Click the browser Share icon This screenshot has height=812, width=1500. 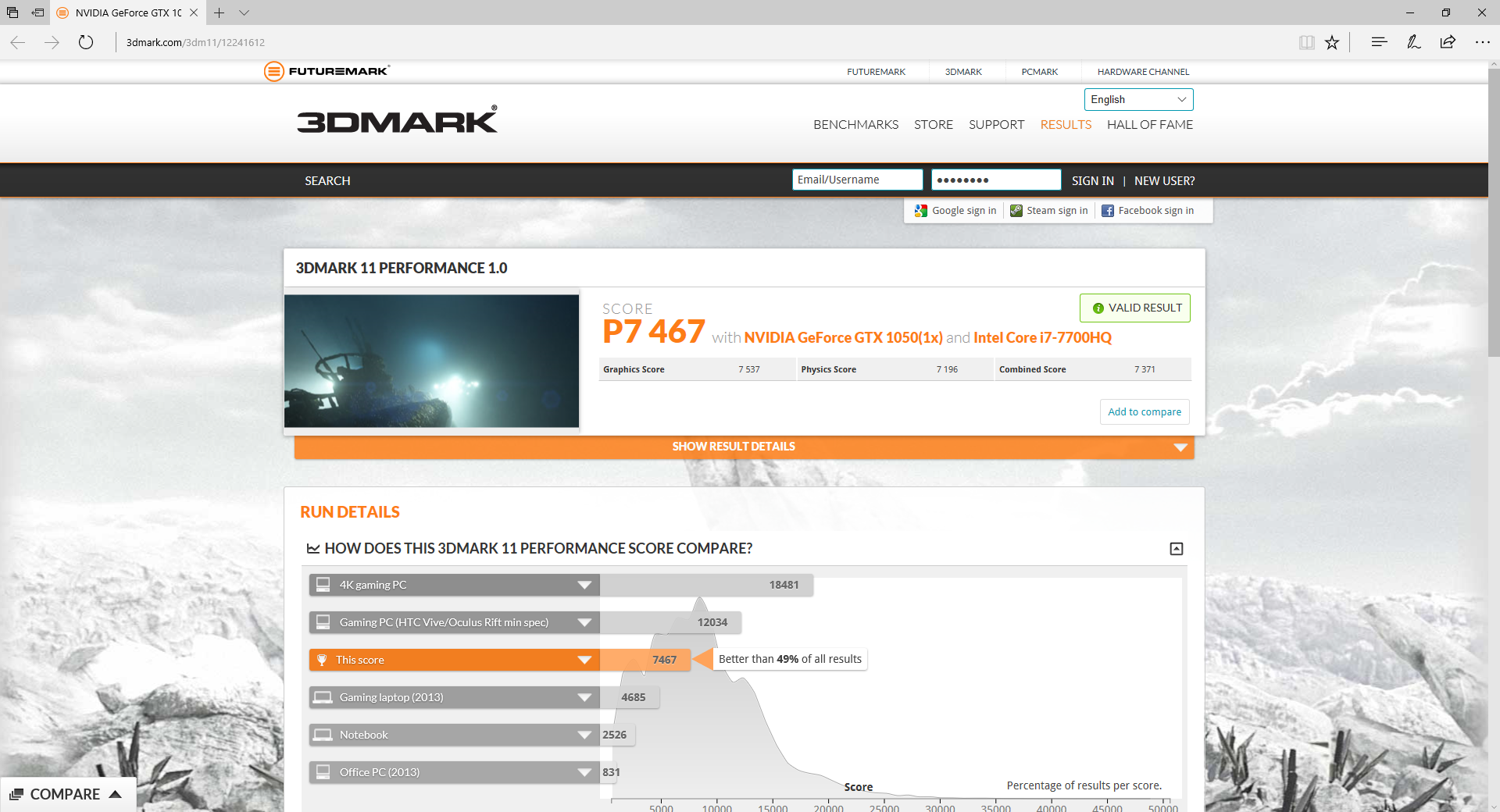[x=1448, y=42]
